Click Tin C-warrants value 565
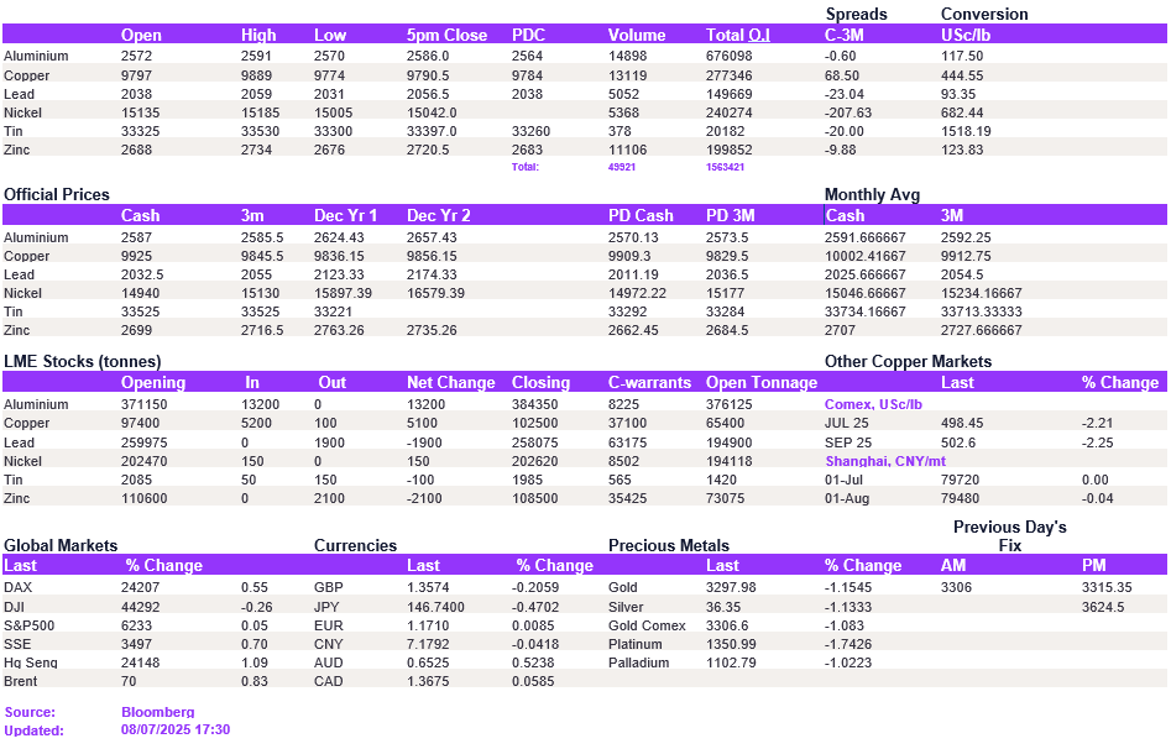Viewport: 1170px width, 749px height. (x=619, y=480)
